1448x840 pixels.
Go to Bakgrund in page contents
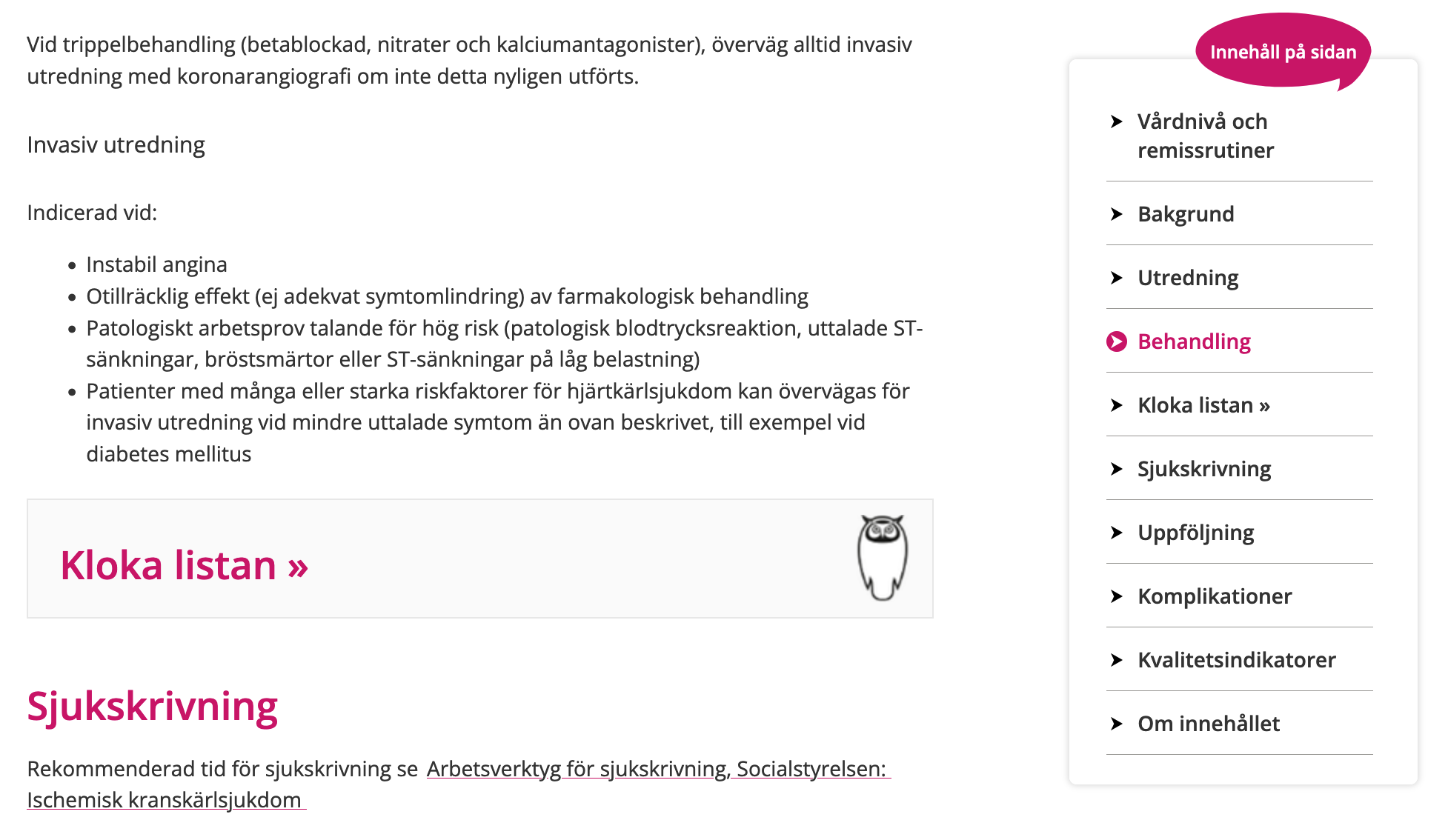pos(1186,214)
